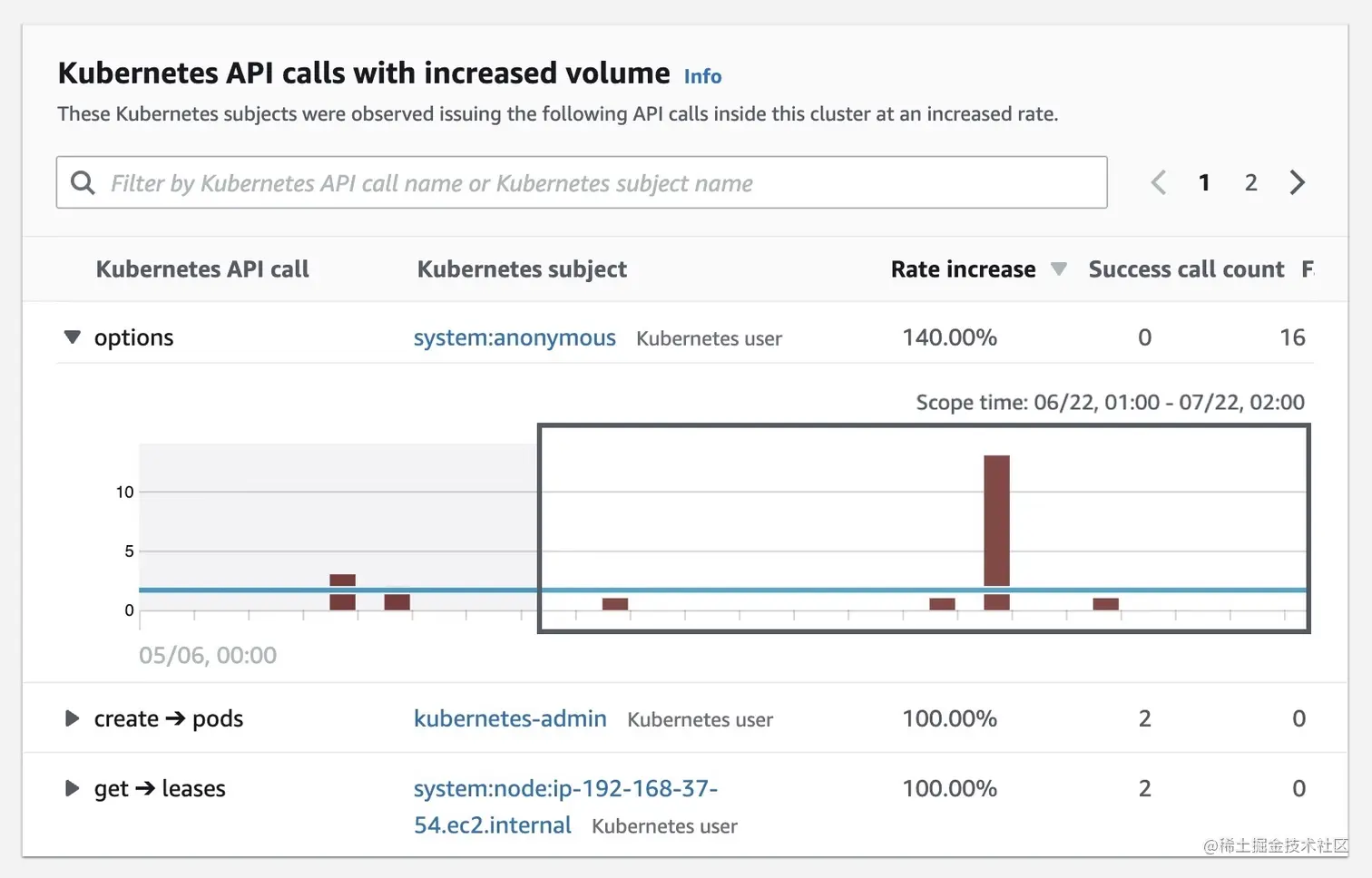Viewport: 1372px width, 878px height.
Task: Select page 2 in pagination
Action: point(1250,183)
